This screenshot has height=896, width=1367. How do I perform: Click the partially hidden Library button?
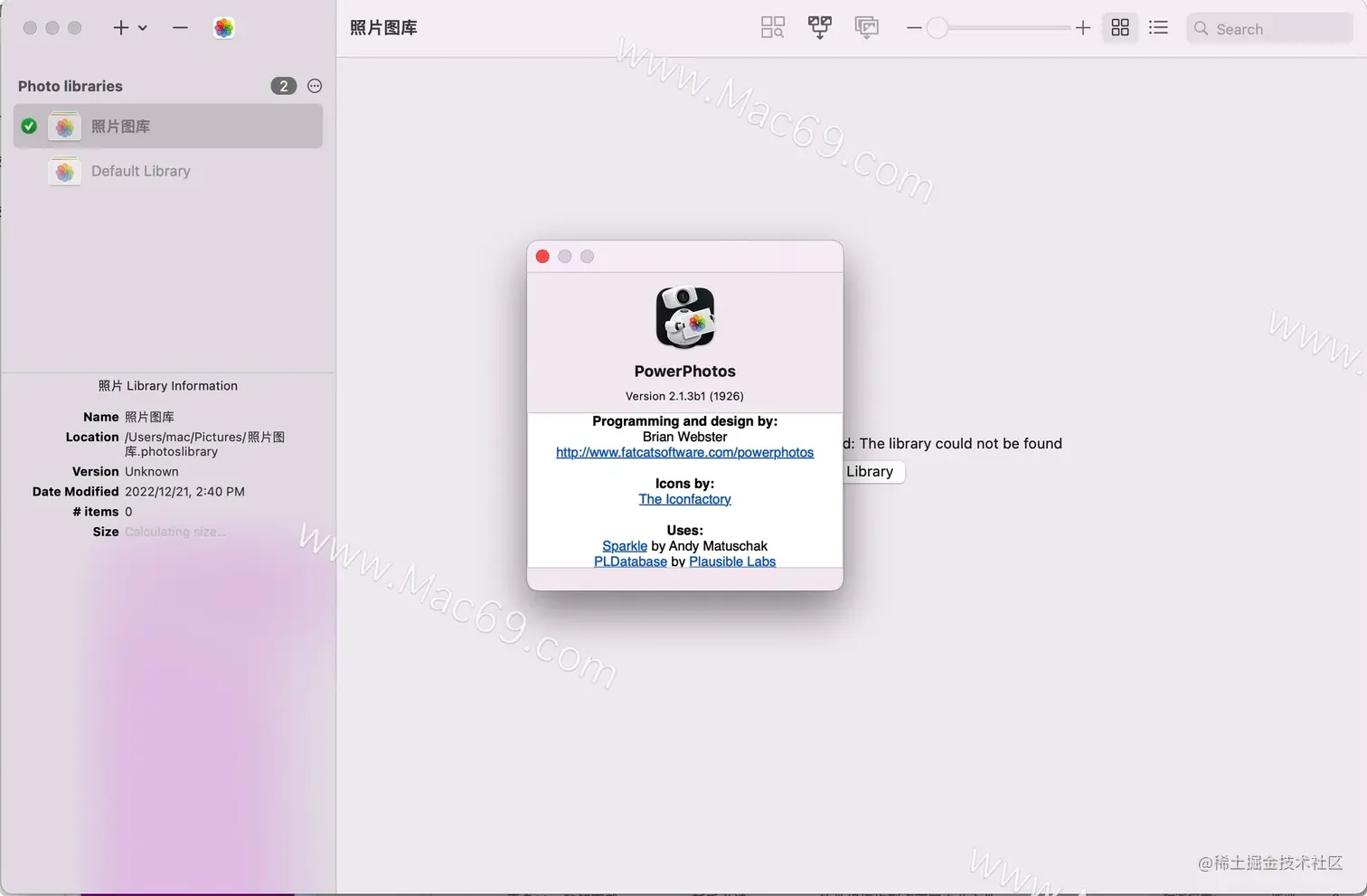[873, 471]
